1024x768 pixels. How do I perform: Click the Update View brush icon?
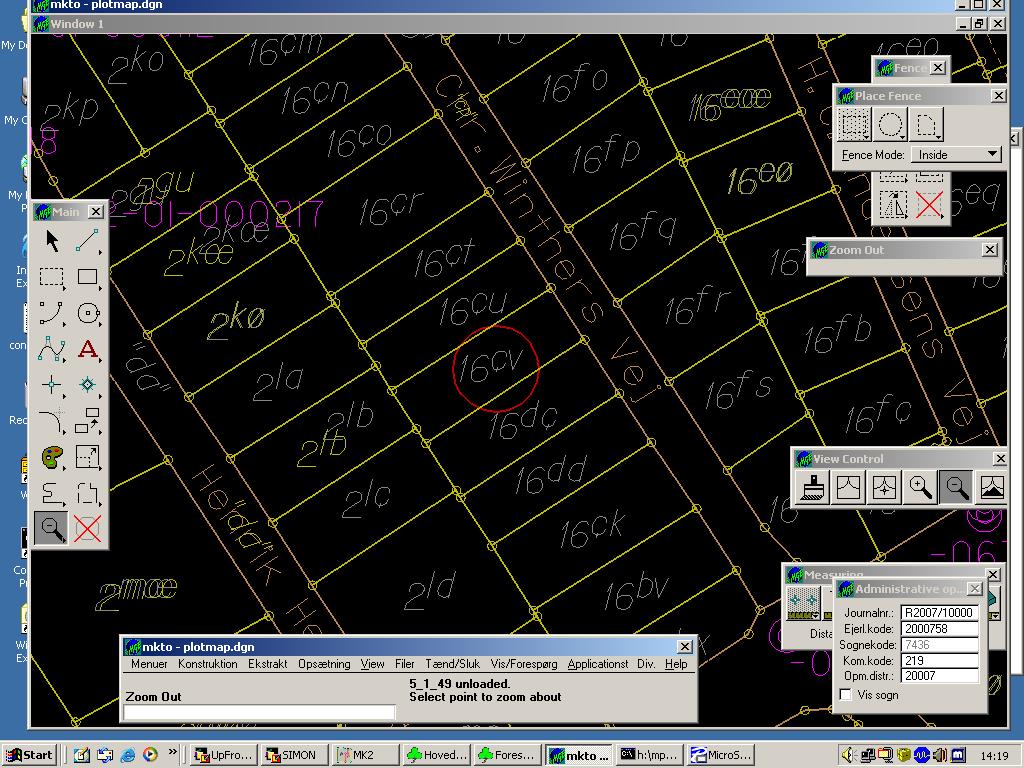pyautogui.click(x=812, y=487)
